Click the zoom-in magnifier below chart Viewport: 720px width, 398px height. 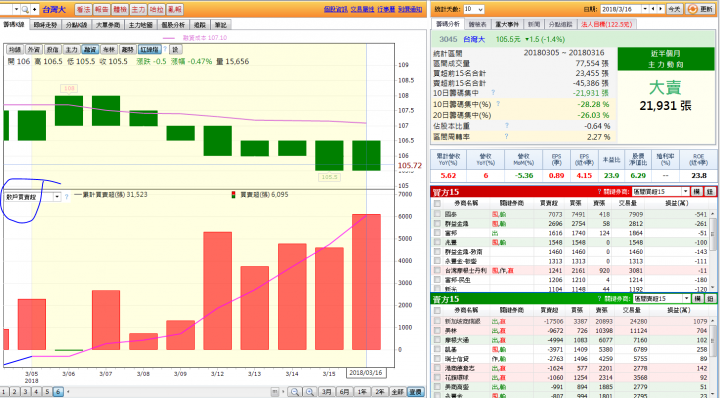(x=310, y=392)
